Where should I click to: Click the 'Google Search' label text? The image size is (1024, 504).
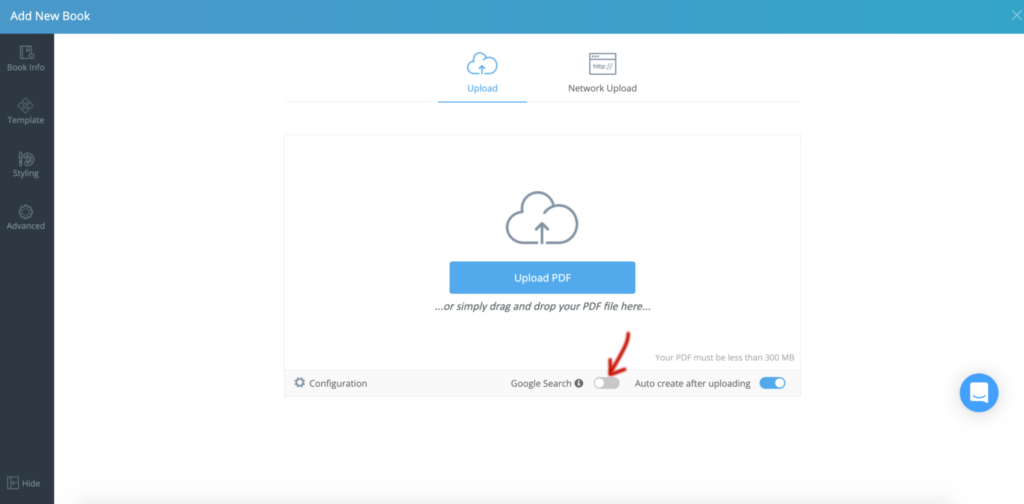541,383
